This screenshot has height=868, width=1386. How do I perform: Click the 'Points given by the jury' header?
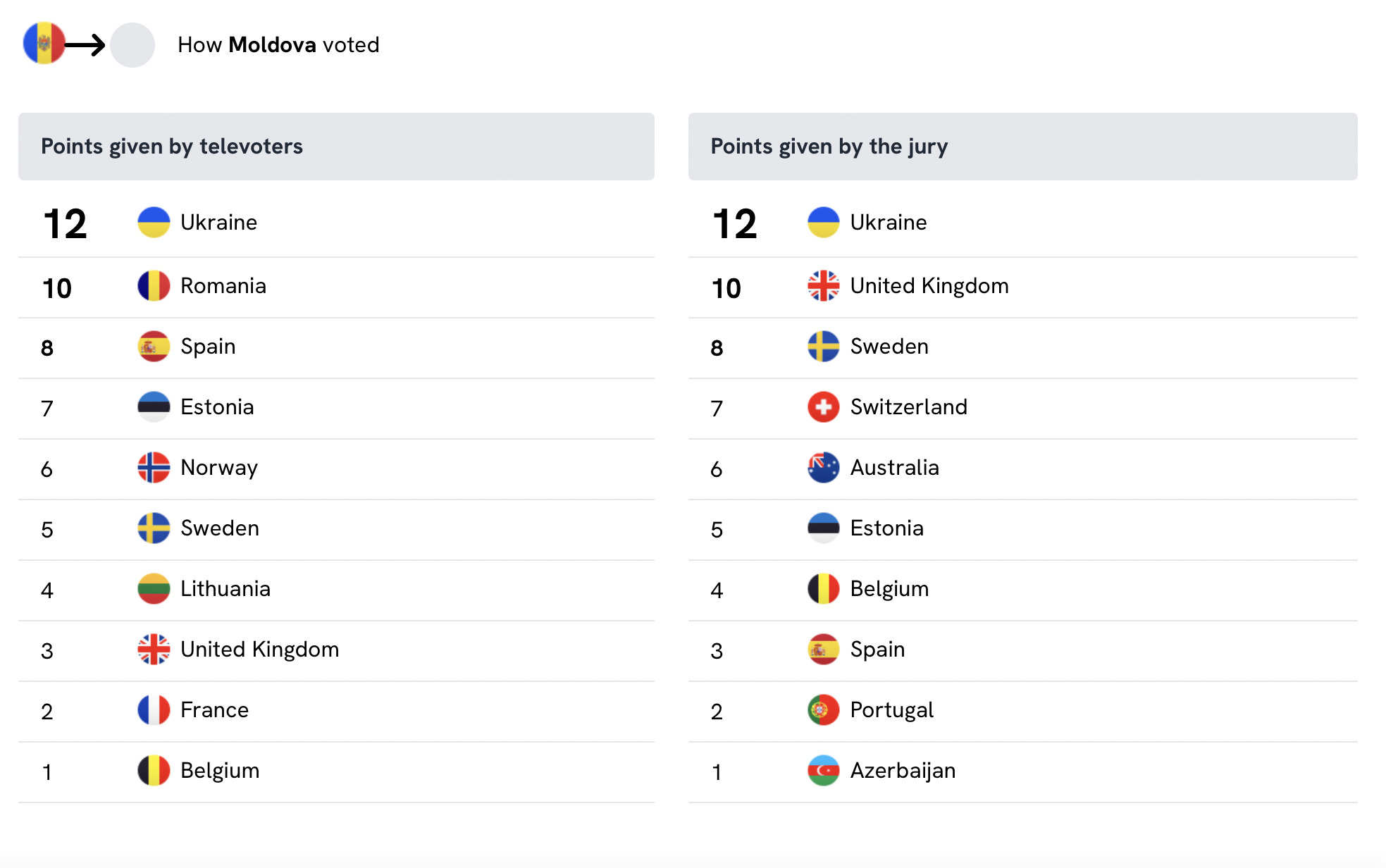click(x=829, y=147)
